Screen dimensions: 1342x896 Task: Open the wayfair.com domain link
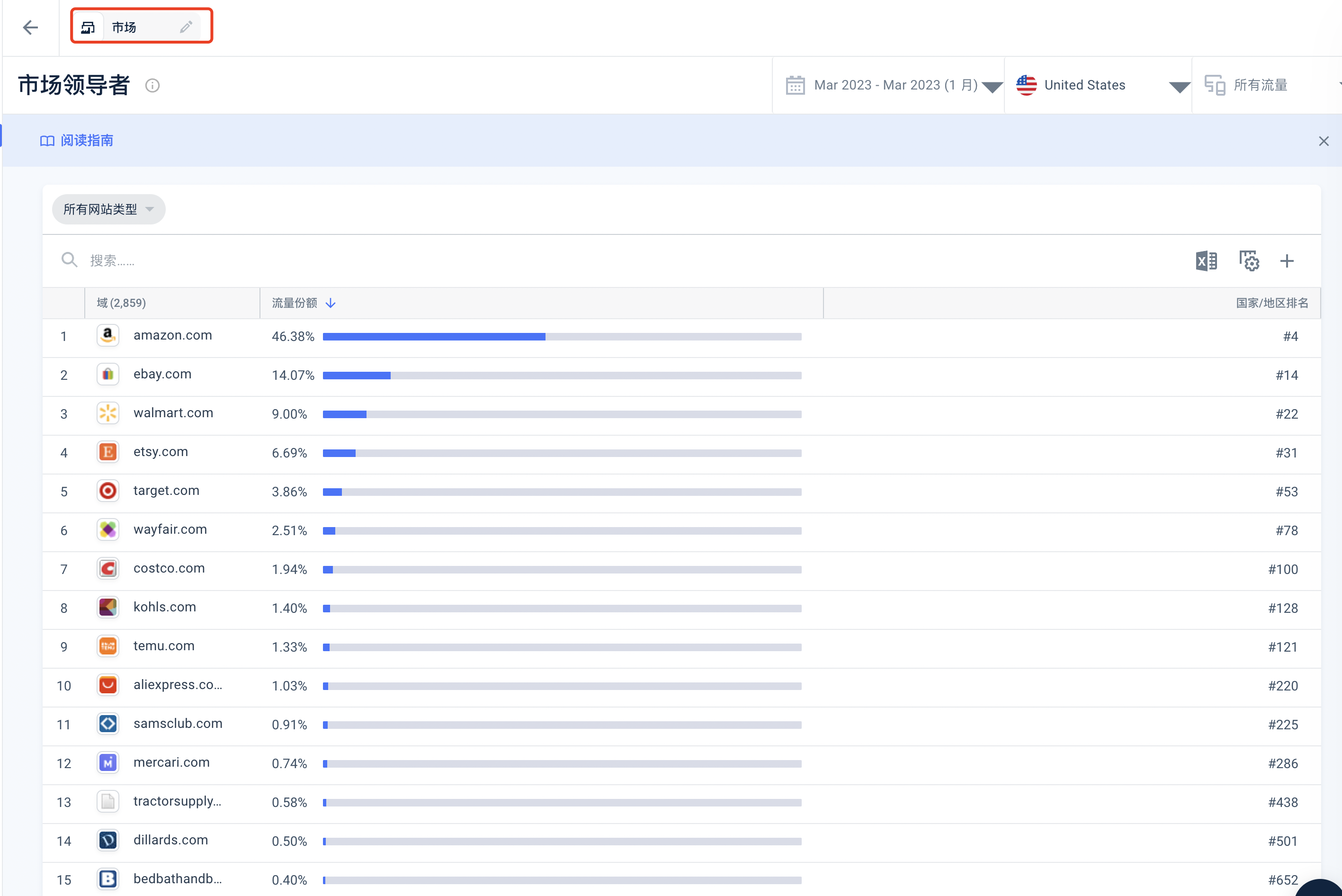point(170,530)
